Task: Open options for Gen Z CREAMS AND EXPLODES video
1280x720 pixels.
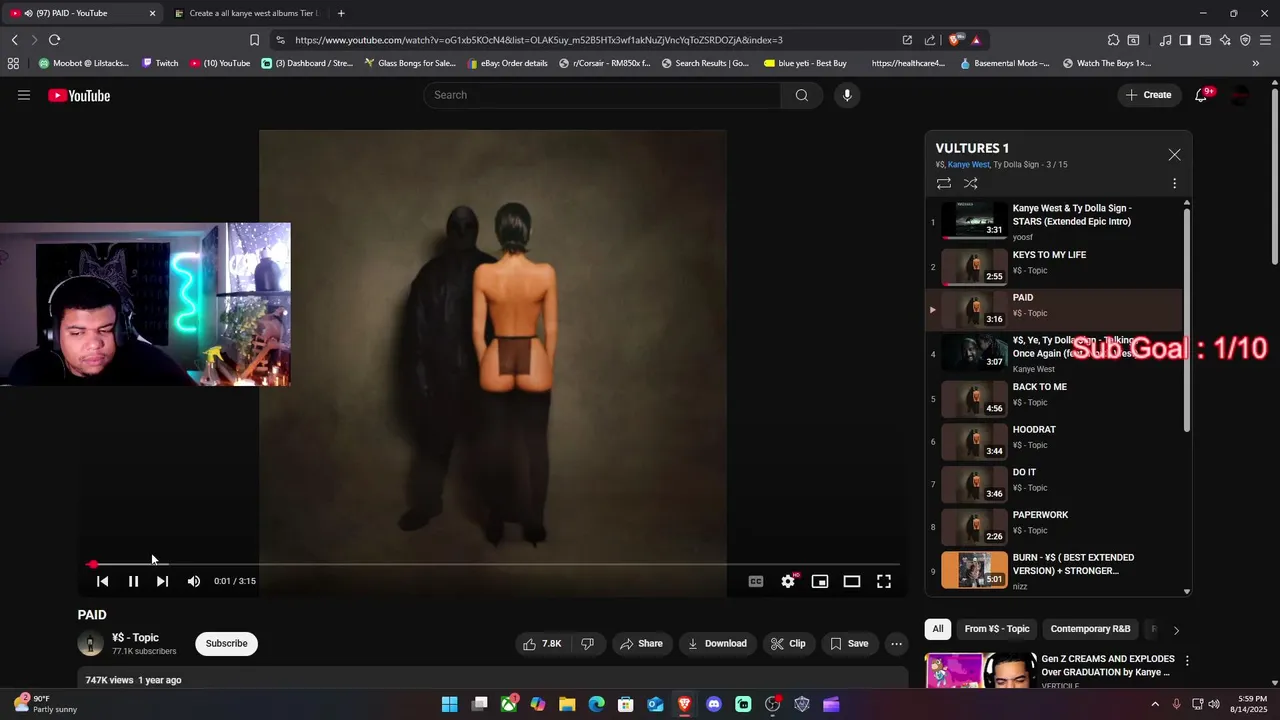Action: [1187, 661]
